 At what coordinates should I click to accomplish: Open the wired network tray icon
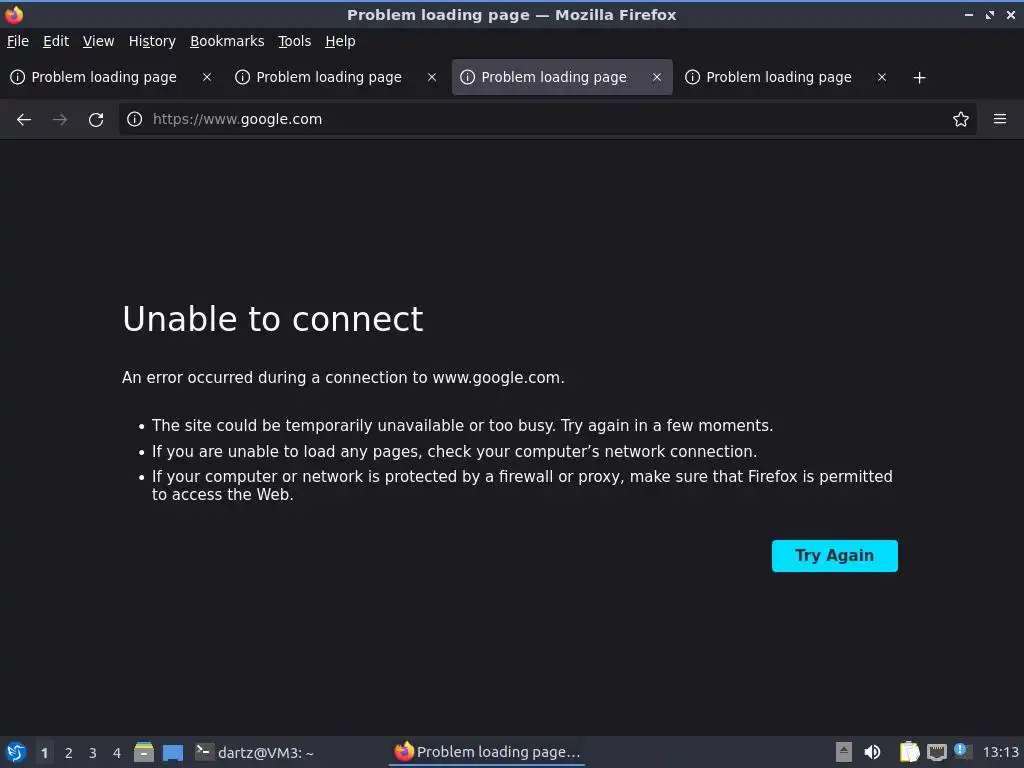936,752
